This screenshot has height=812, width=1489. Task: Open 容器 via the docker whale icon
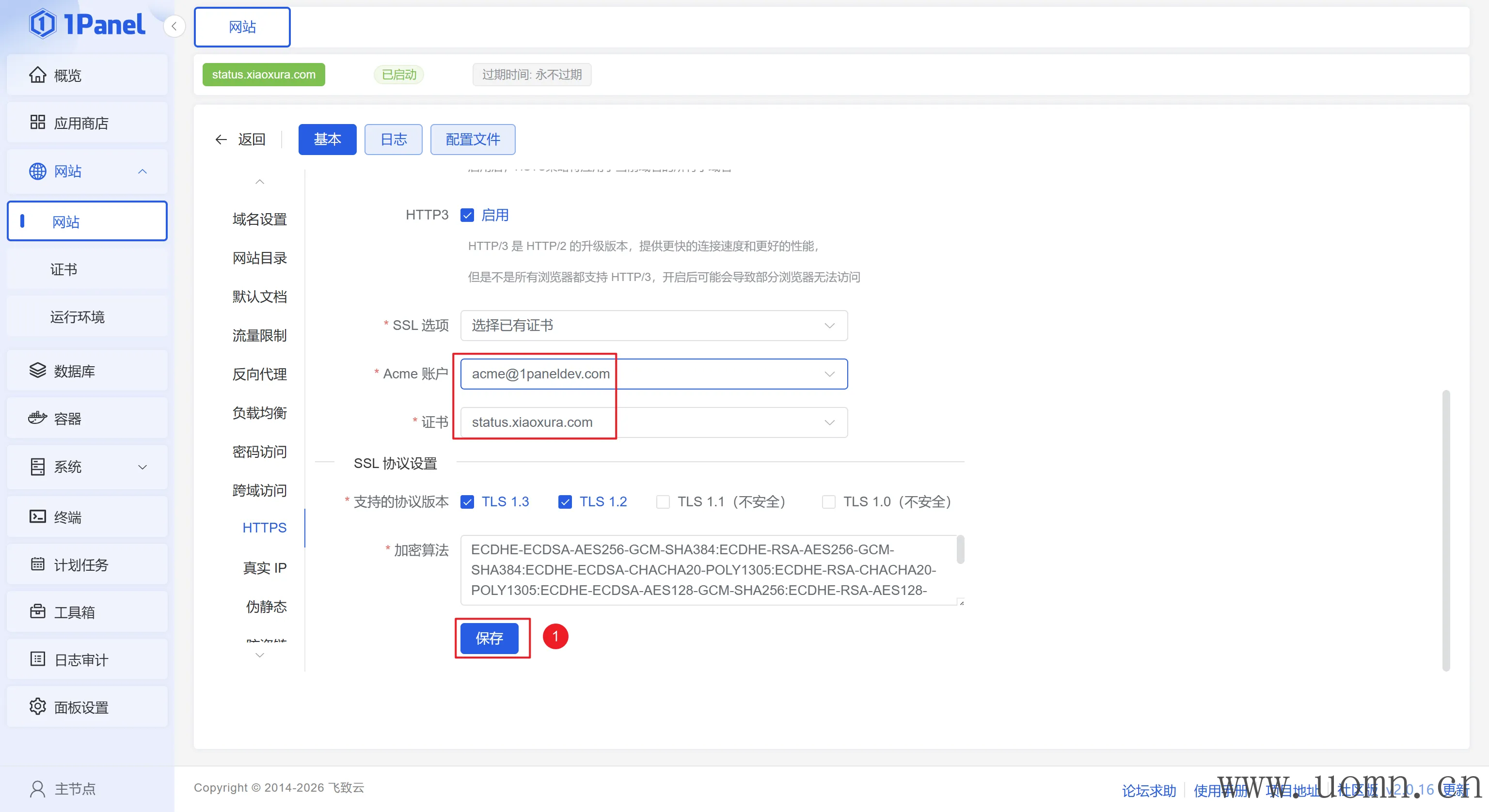38,418
